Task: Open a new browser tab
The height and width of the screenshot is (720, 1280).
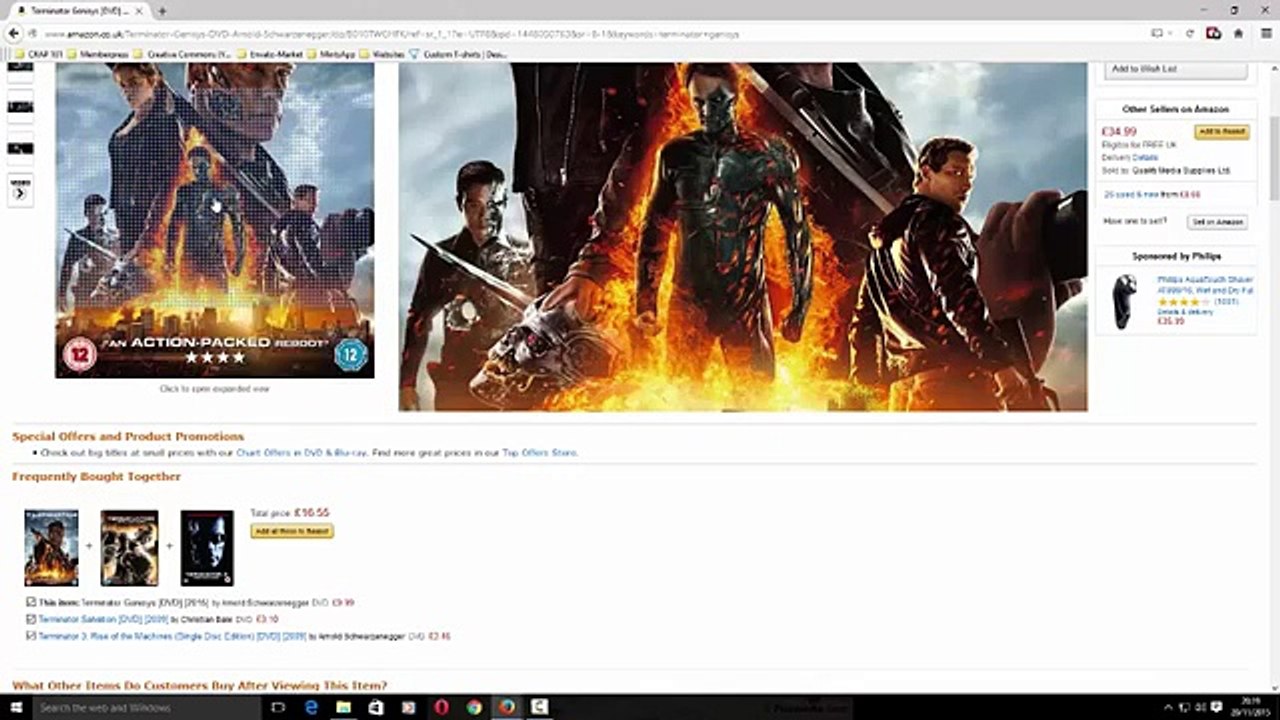Action: [162, 10]
